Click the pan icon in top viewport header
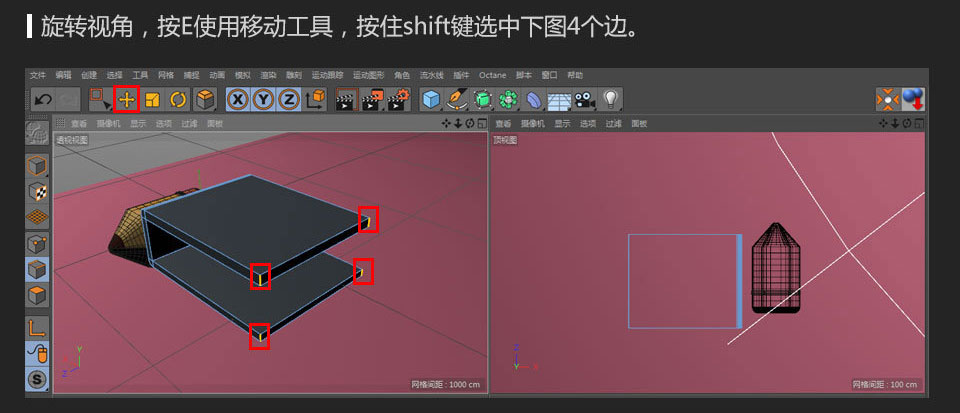Screen dimensions: 960x413 tap(883, 124)
